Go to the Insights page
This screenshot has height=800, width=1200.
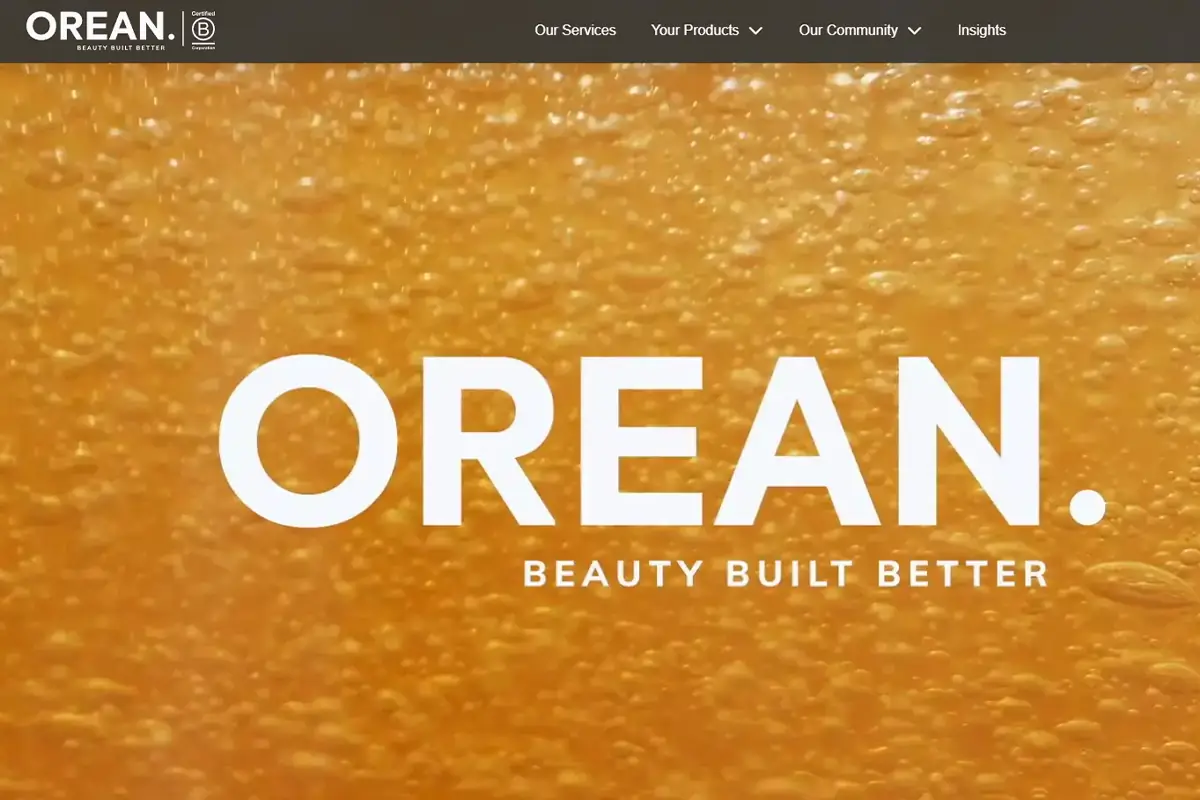pos(981,30)
